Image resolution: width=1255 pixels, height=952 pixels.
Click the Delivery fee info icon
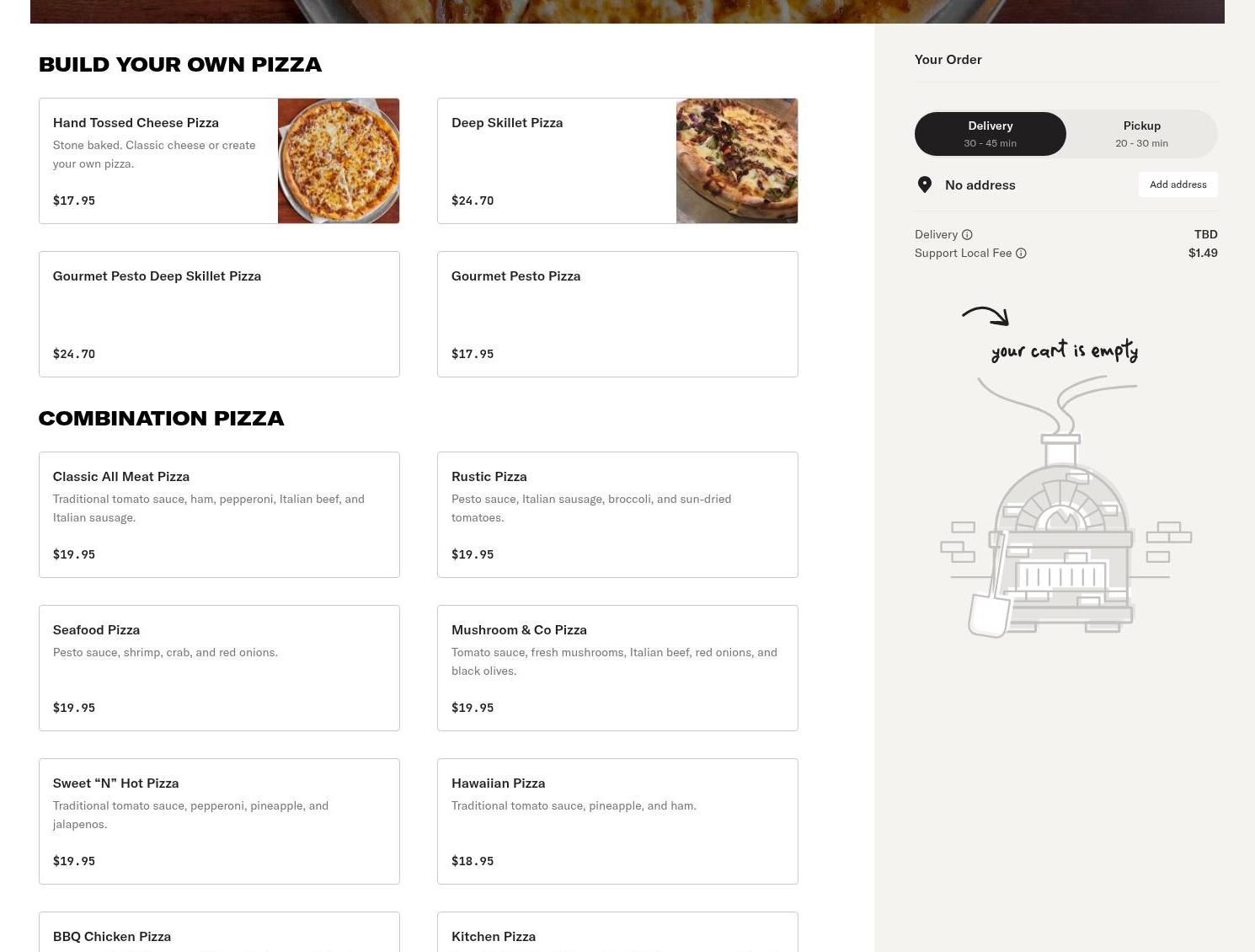(967, 235)
